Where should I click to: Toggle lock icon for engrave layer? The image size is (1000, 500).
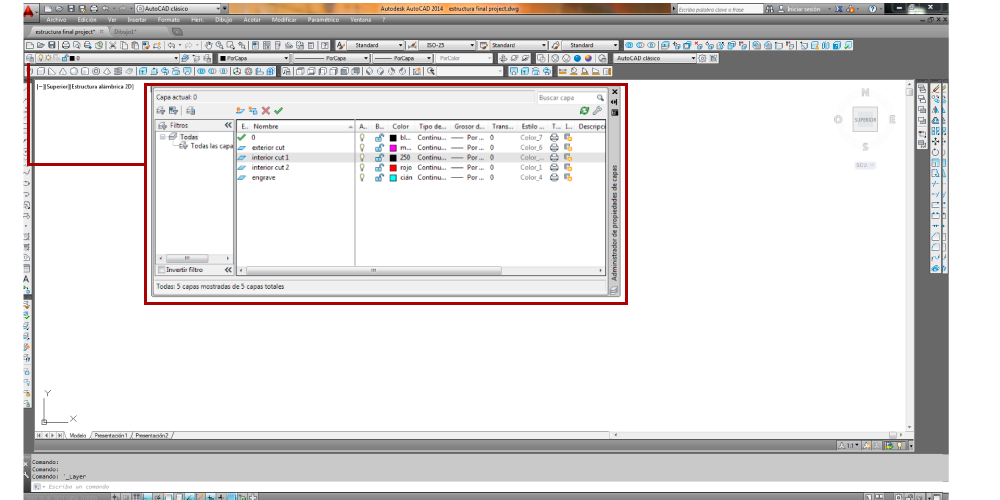coord(379,177)
